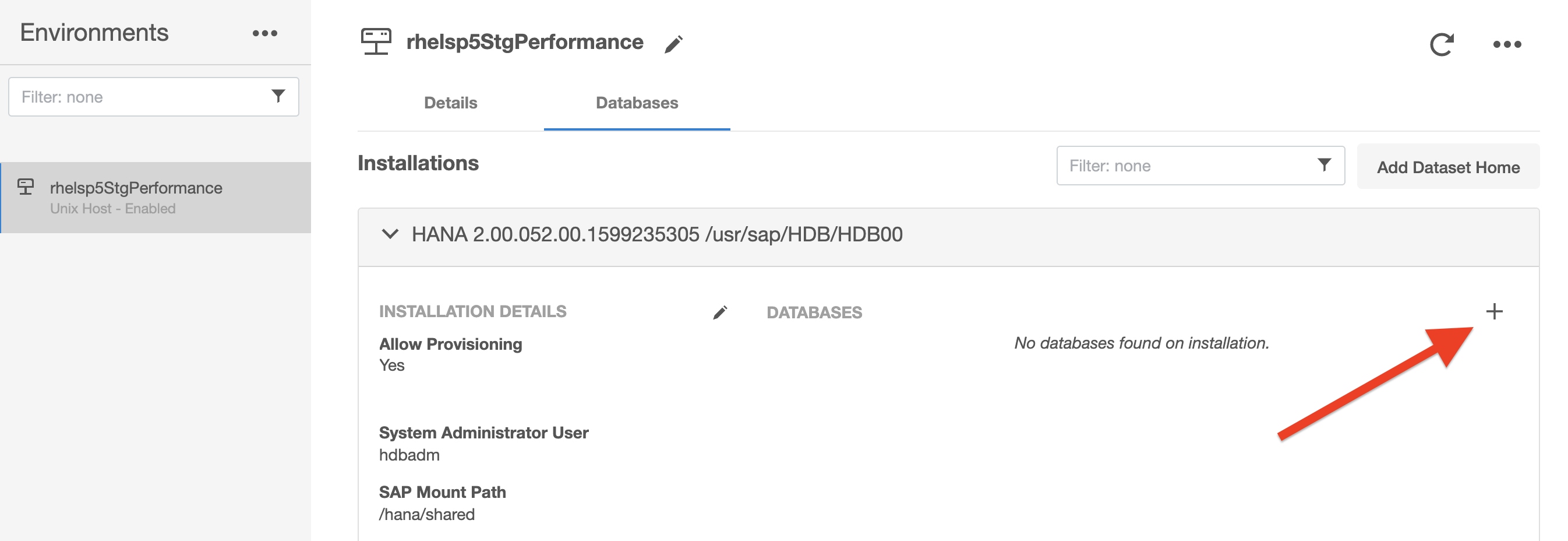The width and height of the screenshot is (1568, 541).
Task: Click the pencil icon beside the rhelsp5StgPerformance title
Action: point(673,44)
